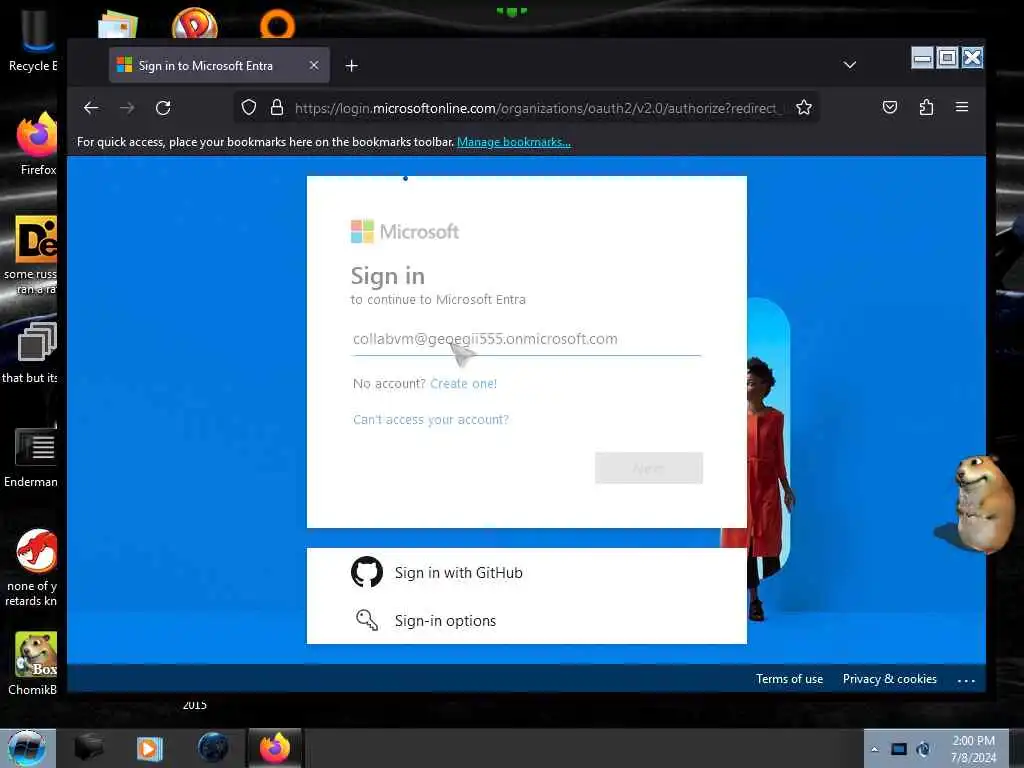Click the dark box taskbar icon

point(89,748)
